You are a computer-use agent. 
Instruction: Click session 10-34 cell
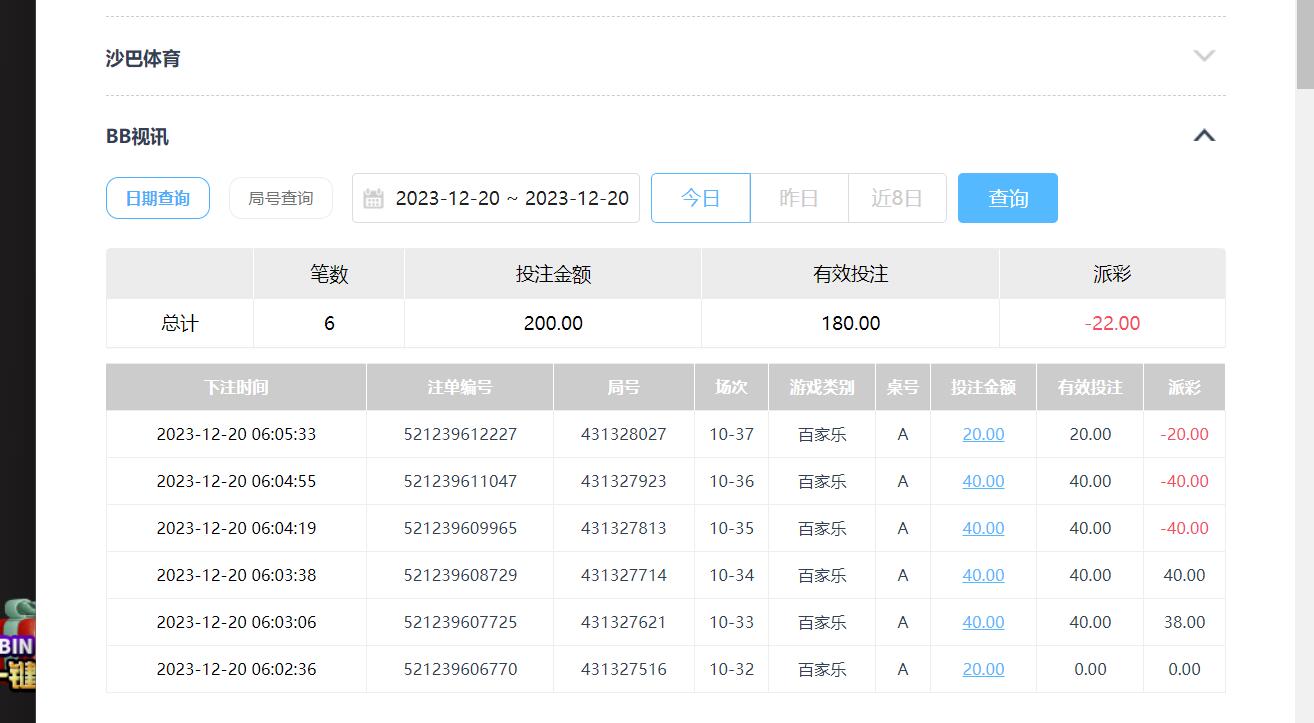coord(731,575)
